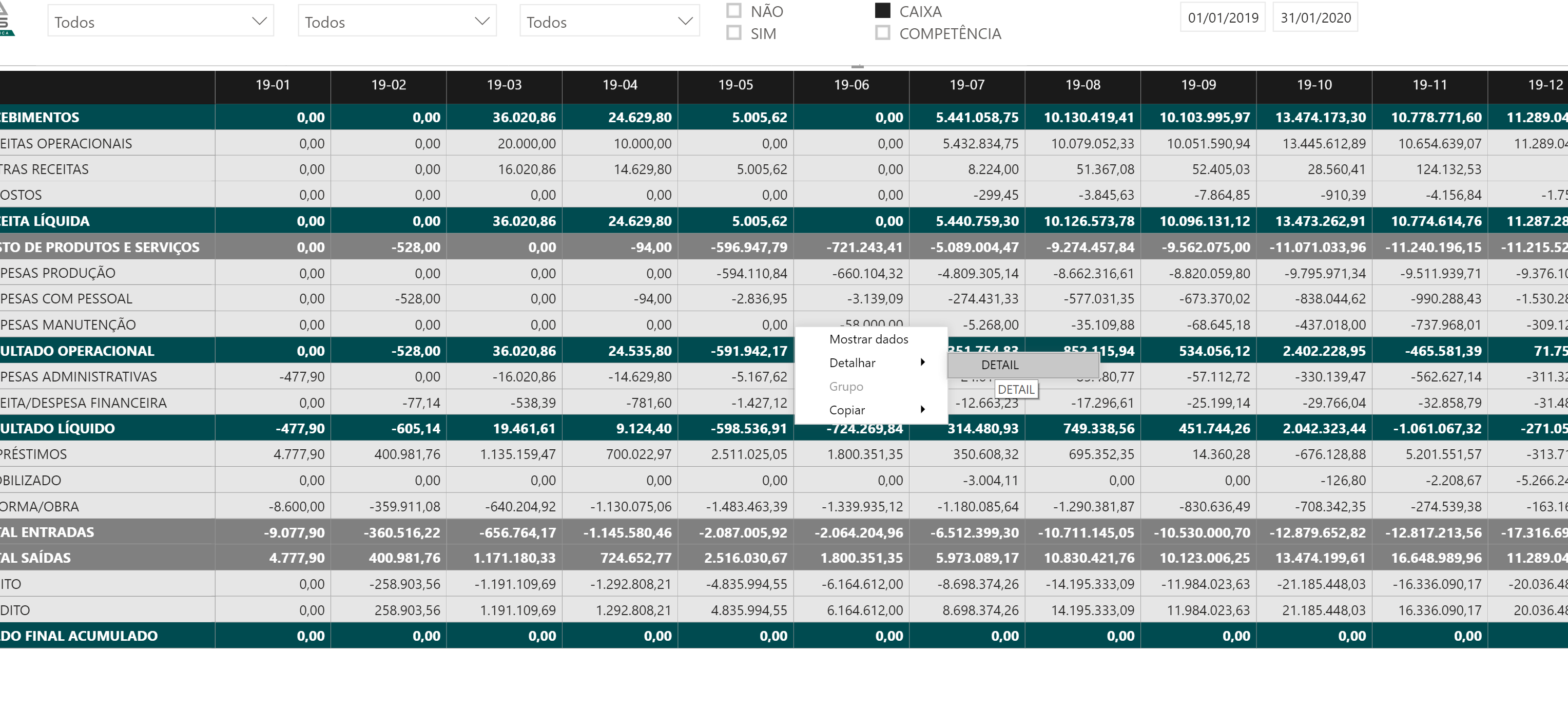Select the 19-07 column header
The height and width of the screenshot is (726, 1568).
(966, 85)
